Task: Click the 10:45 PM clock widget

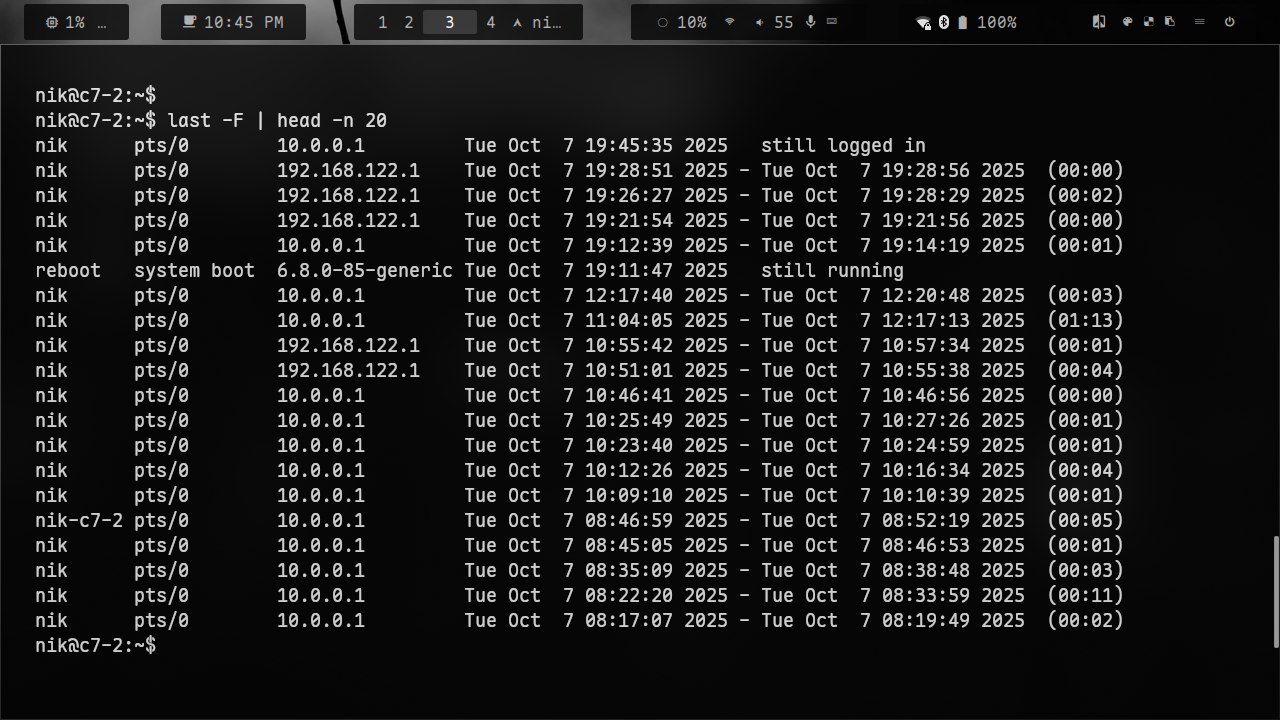Action: (233, 22)
